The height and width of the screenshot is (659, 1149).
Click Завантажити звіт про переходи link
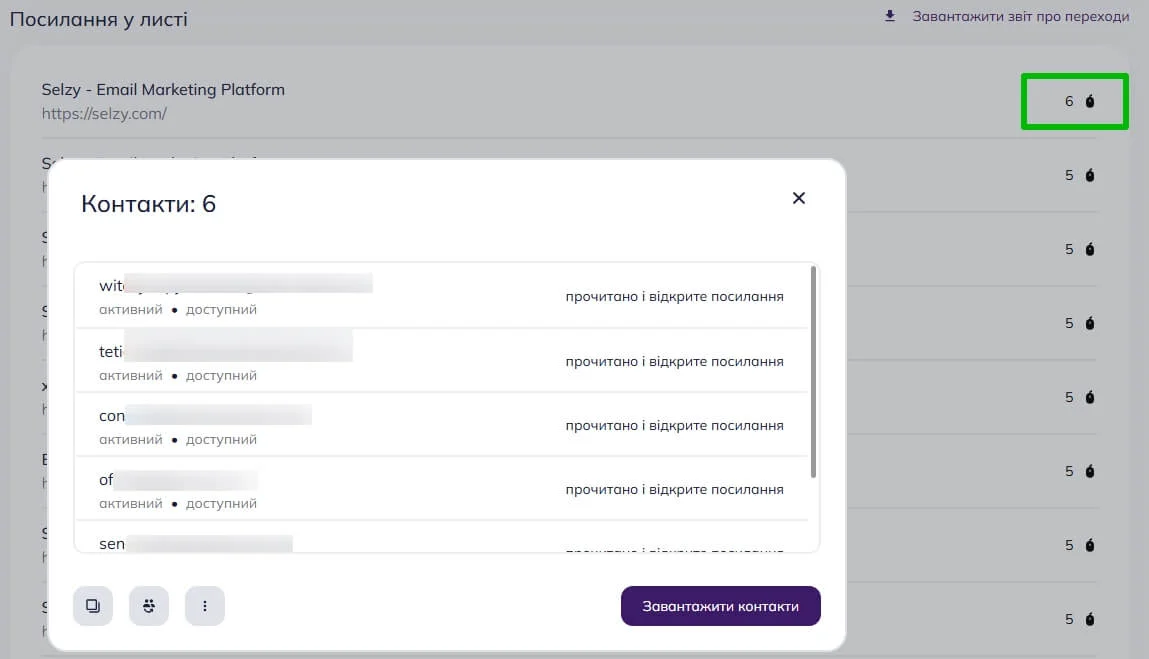[1020, 16]
